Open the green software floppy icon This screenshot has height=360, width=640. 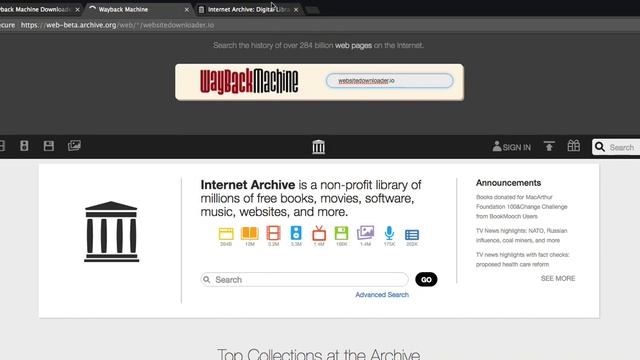[x=341, y=233]
